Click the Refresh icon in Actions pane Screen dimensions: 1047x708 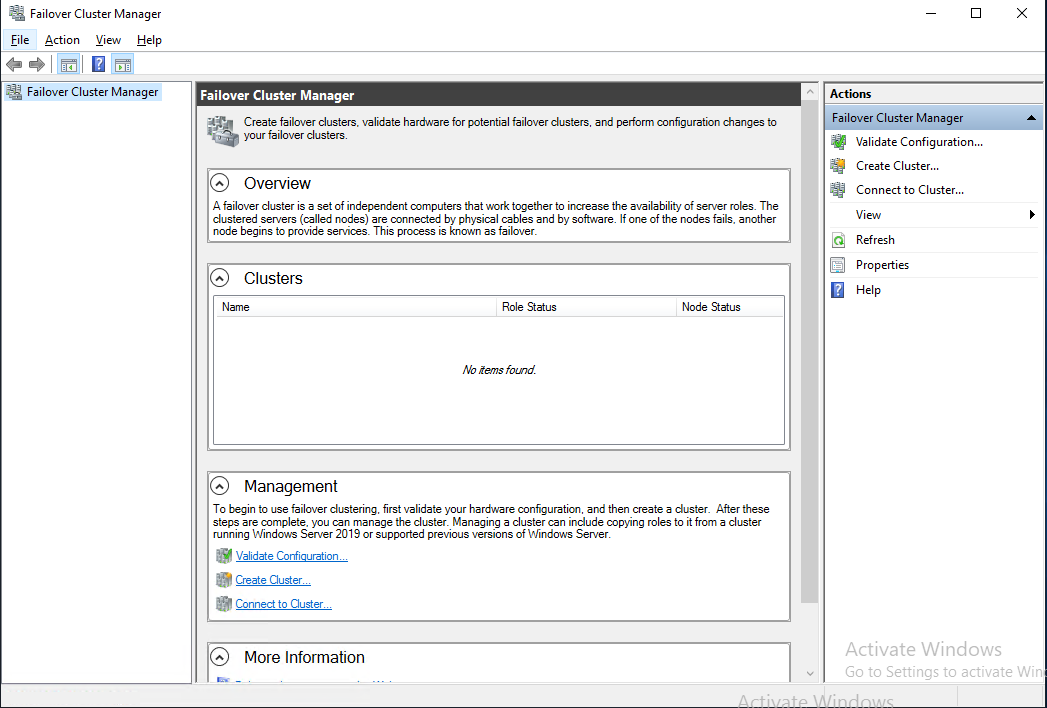click(x=838, y=240)
